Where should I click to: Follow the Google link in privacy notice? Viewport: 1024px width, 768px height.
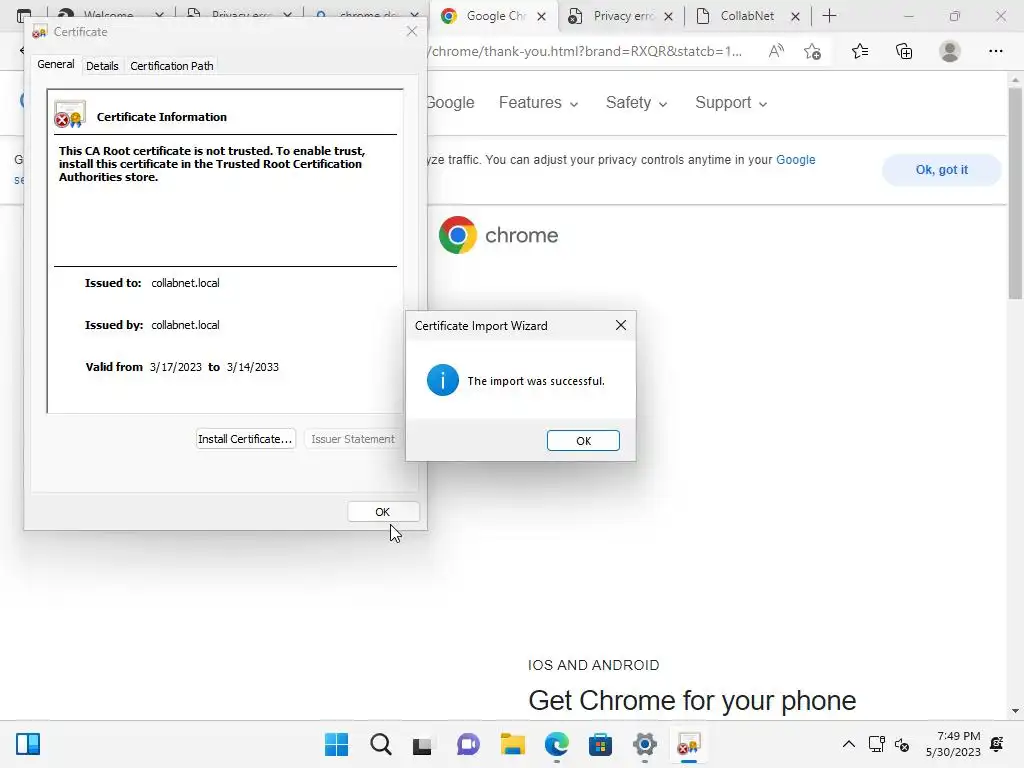[x=795, y=159]
